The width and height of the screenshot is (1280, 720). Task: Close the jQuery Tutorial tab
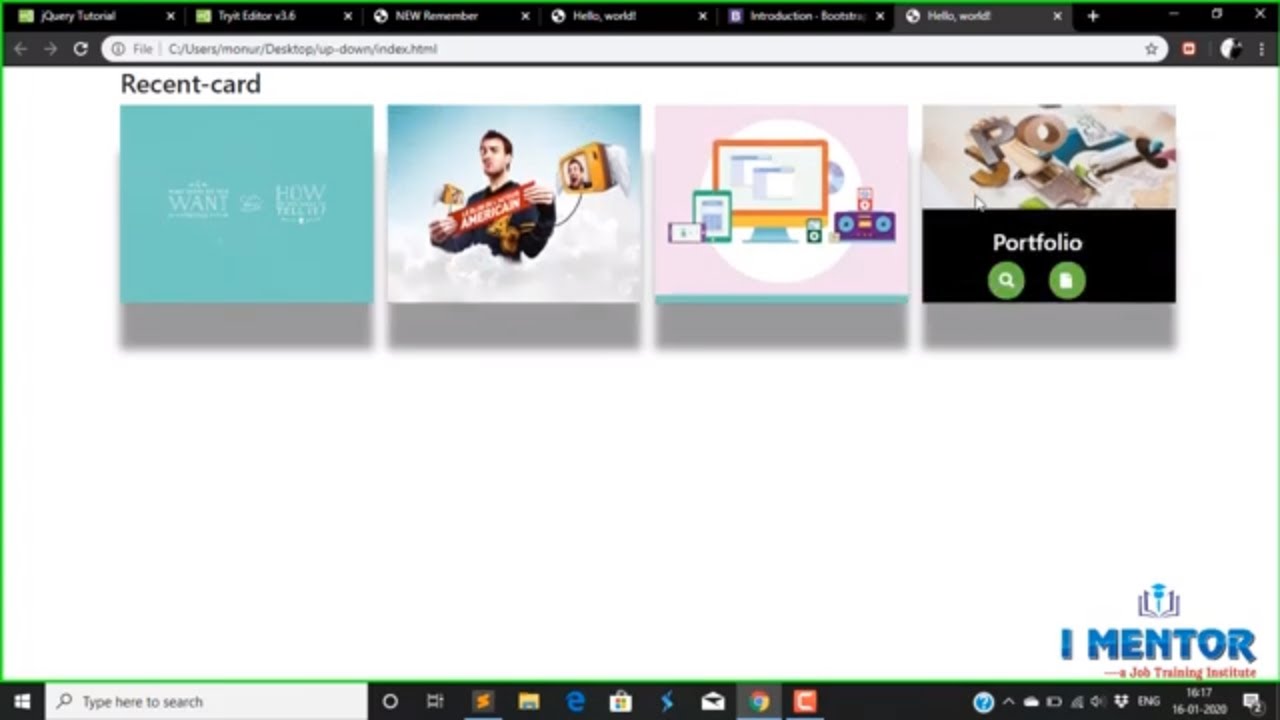pyautogui.click(x=171, y=16)
